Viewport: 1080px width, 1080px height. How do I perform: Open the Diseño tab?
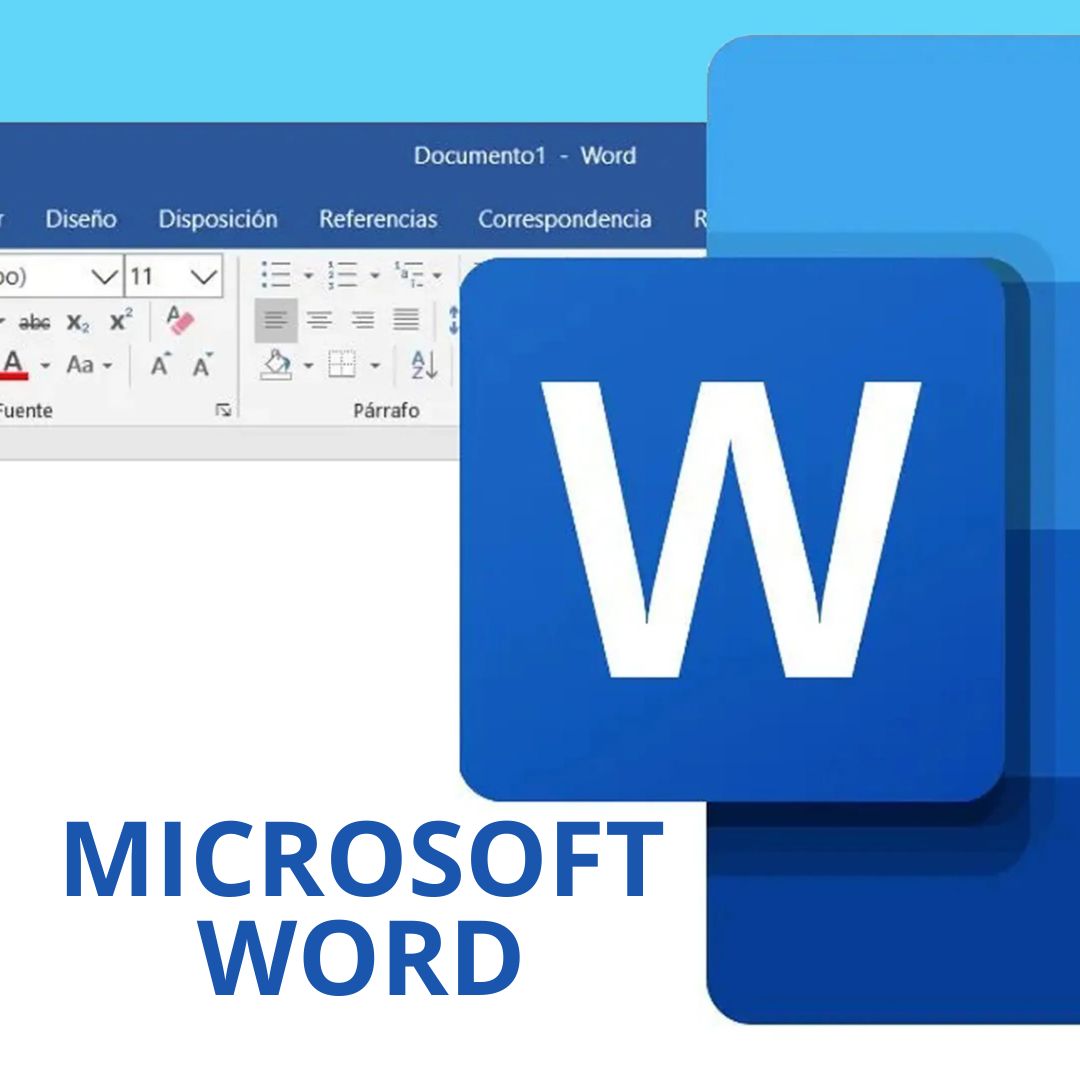click(81, 219)
